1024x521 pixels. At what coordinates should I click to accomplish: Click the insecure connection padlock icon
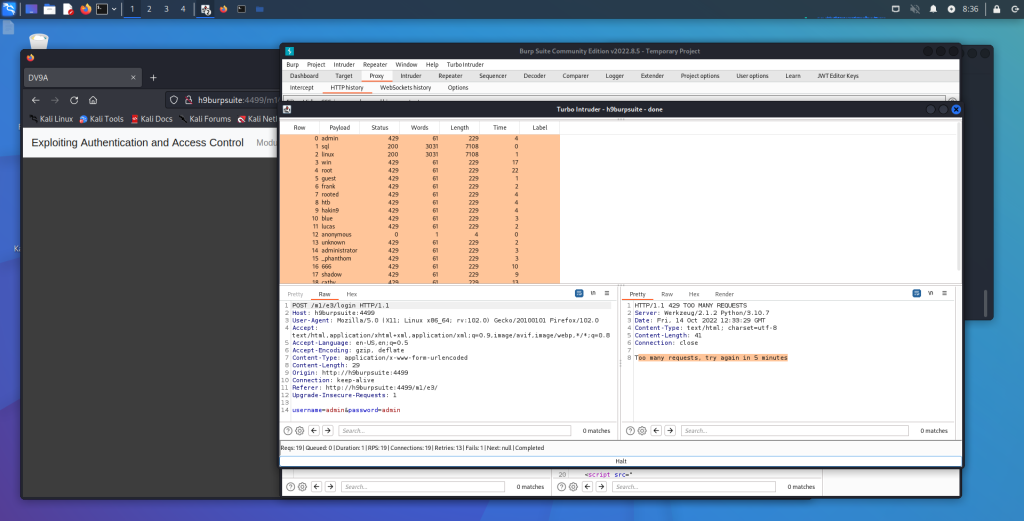188,100
